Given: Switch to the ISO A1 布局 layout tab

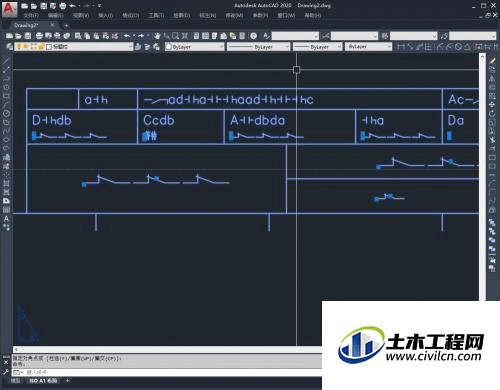Looking at the screenshot, I should (43, 381).
